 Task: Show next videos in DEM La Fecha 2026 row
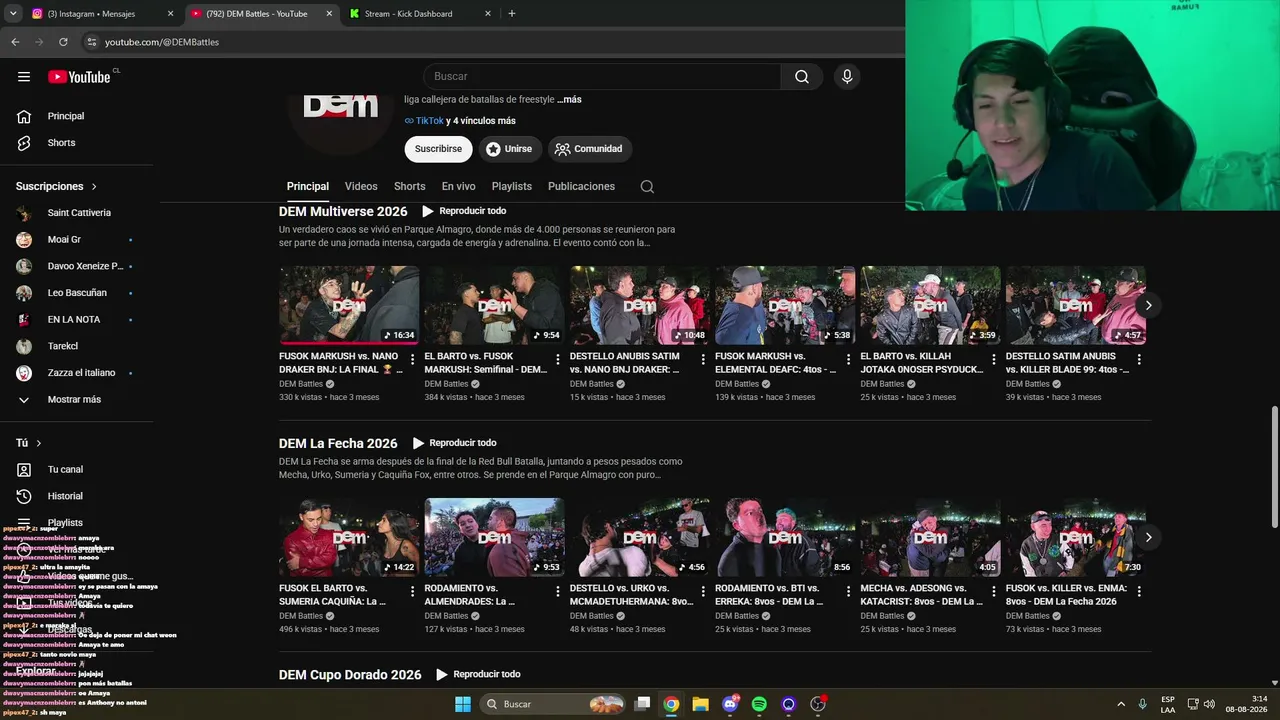click(1148, 538)
